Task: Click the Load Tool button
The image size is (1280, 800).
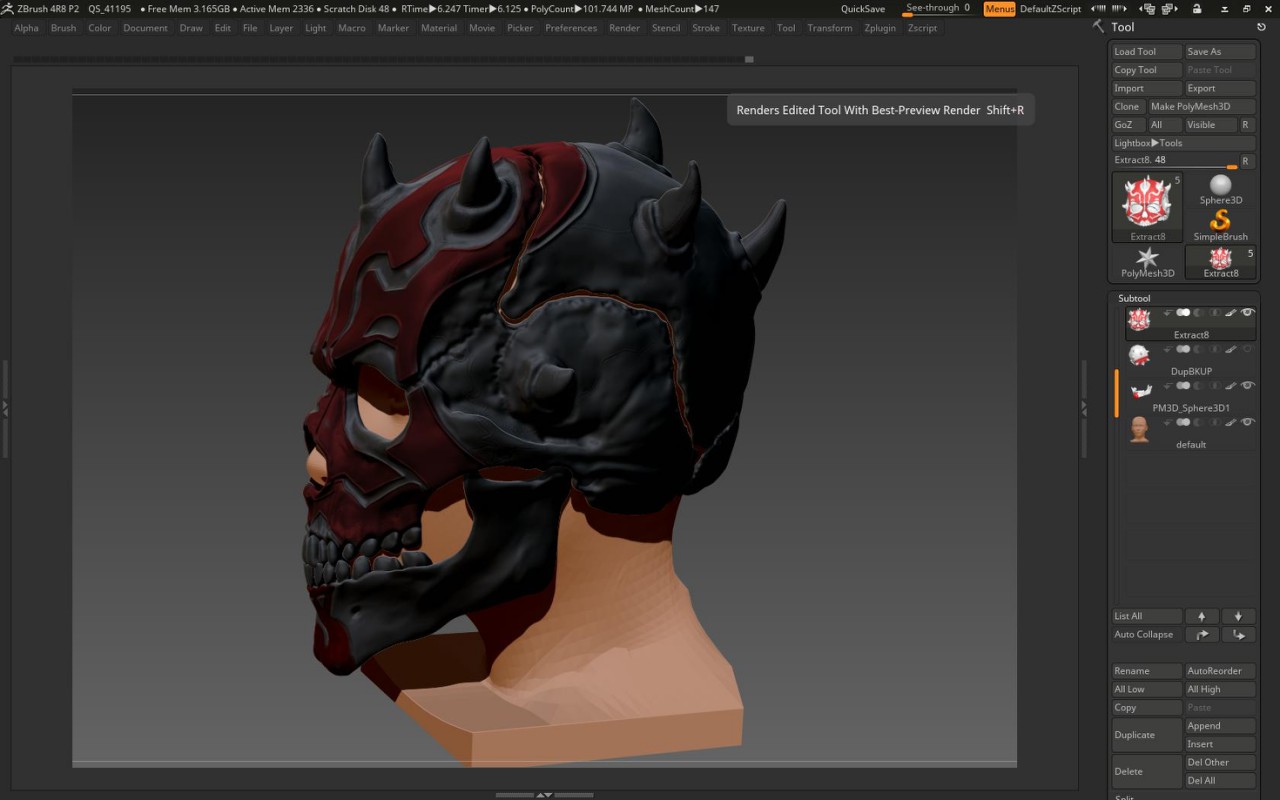Action: click(1147, 52)
